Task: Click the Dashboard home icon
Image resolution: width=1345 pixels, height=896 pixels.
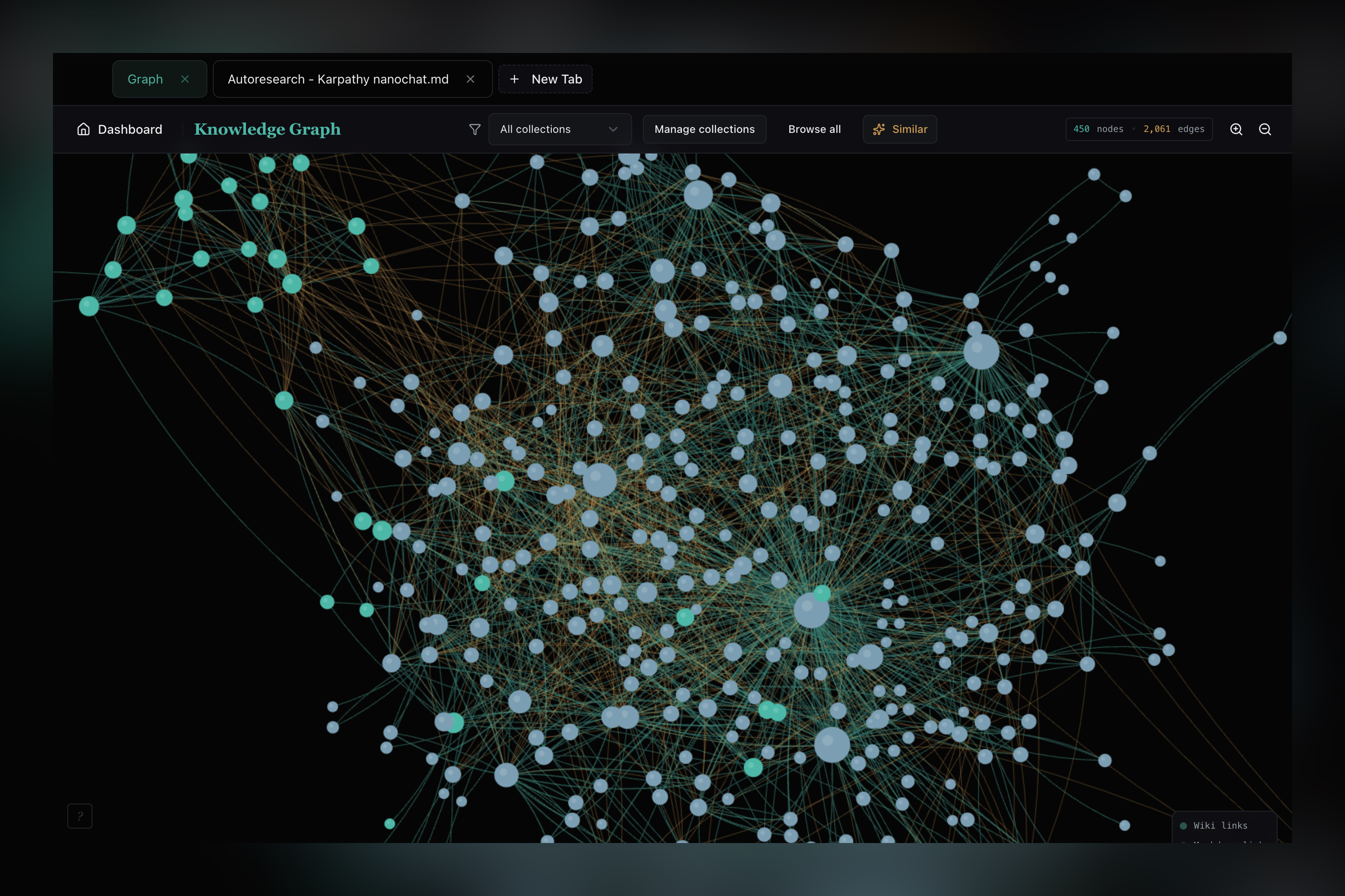Action: (x=84, y=129)
